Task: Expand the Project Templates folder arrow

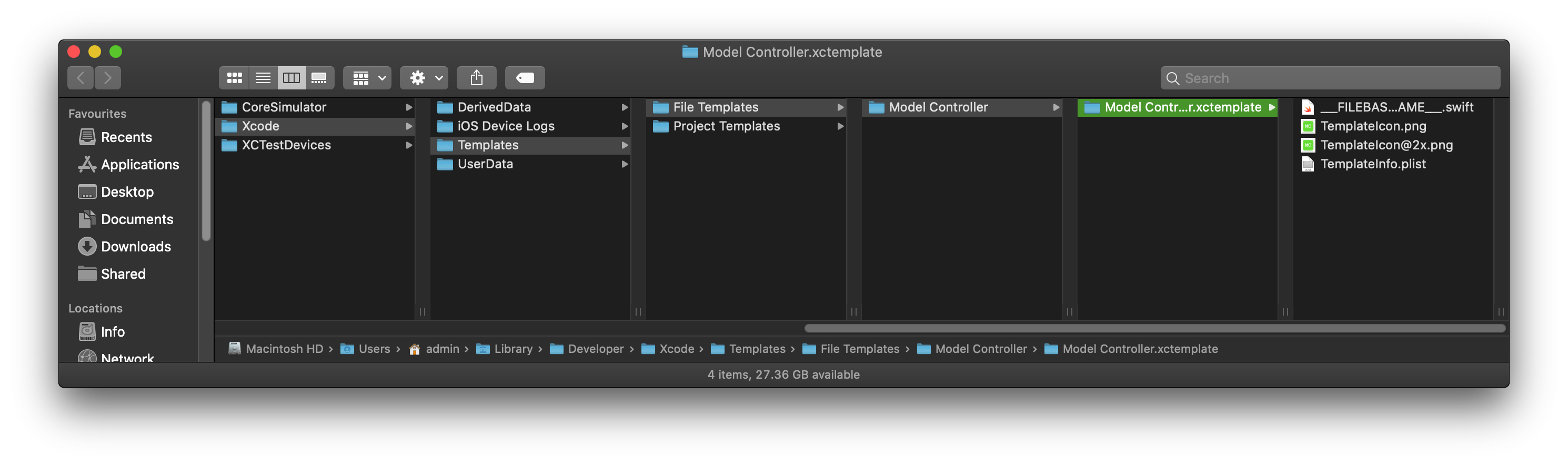Action: pyautogui.click(x=840, y=127)
